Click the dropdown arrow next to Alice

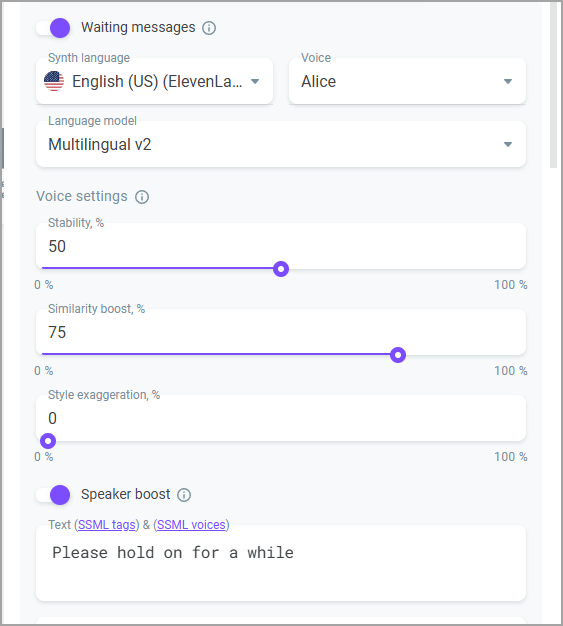click(508, 81)
